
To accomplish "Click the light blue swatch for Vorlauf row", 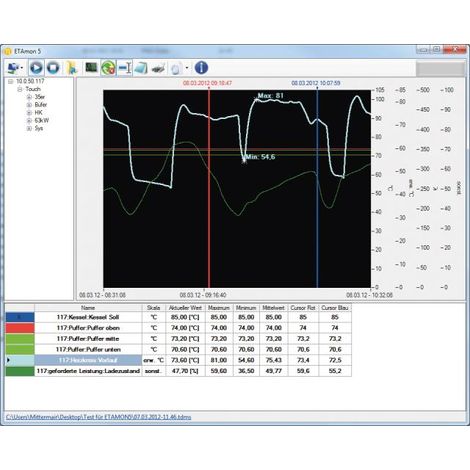I will tap(20, 360).
